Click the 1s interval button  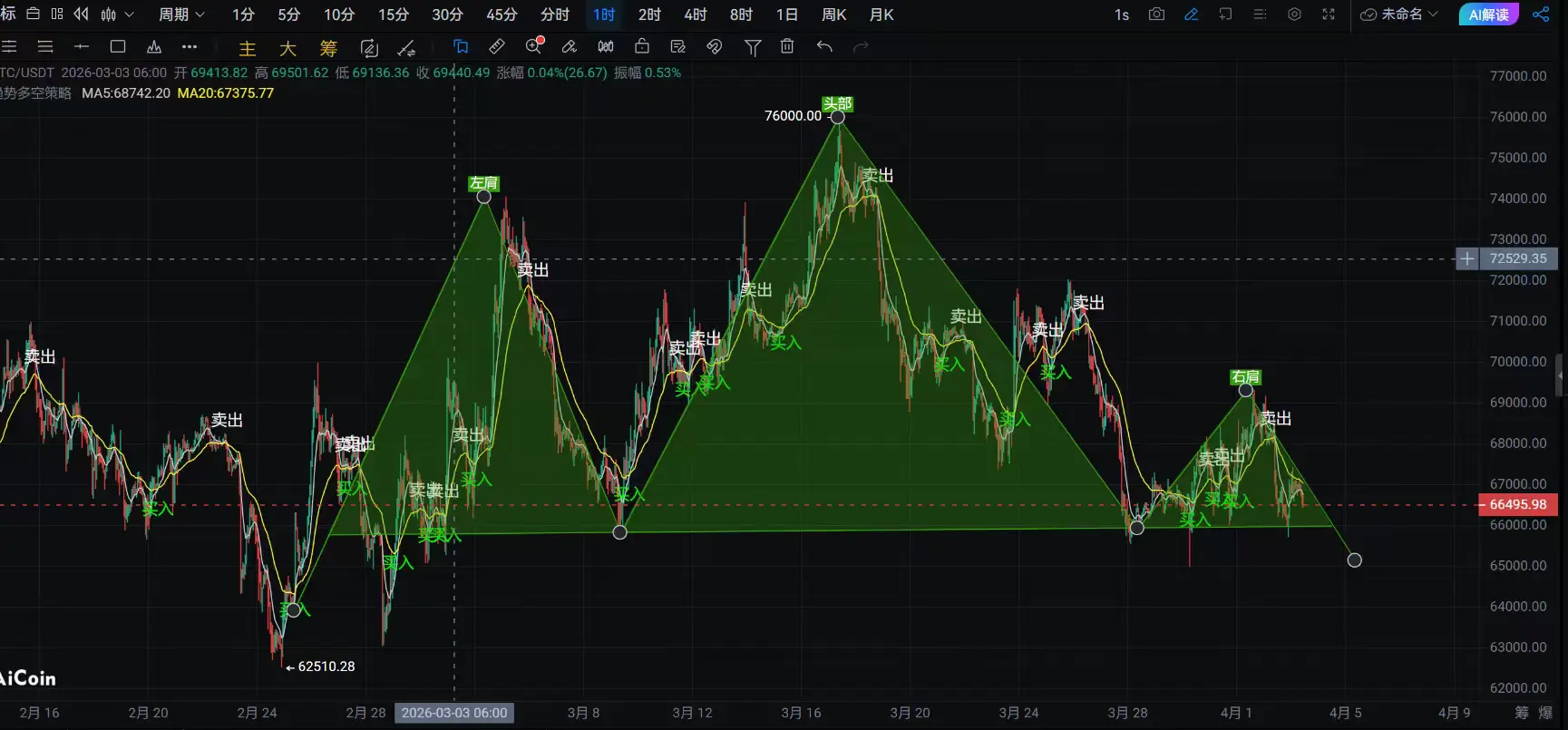click(1122, 15)
